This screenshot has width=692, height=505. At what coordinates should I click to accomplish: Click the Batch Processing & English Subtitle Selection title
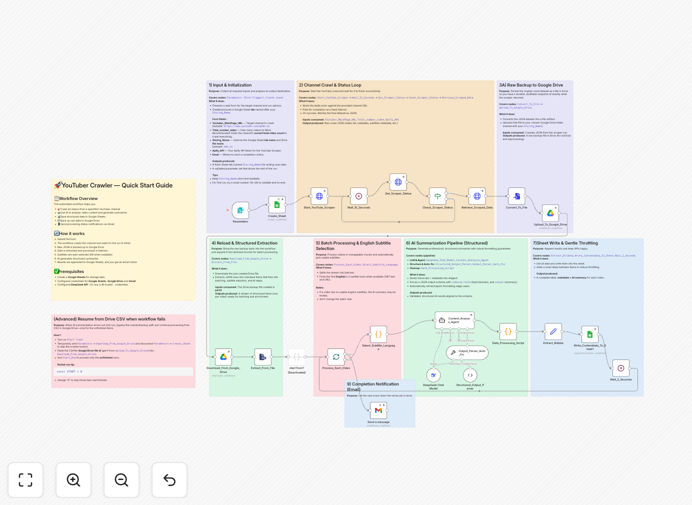[354, 246]
